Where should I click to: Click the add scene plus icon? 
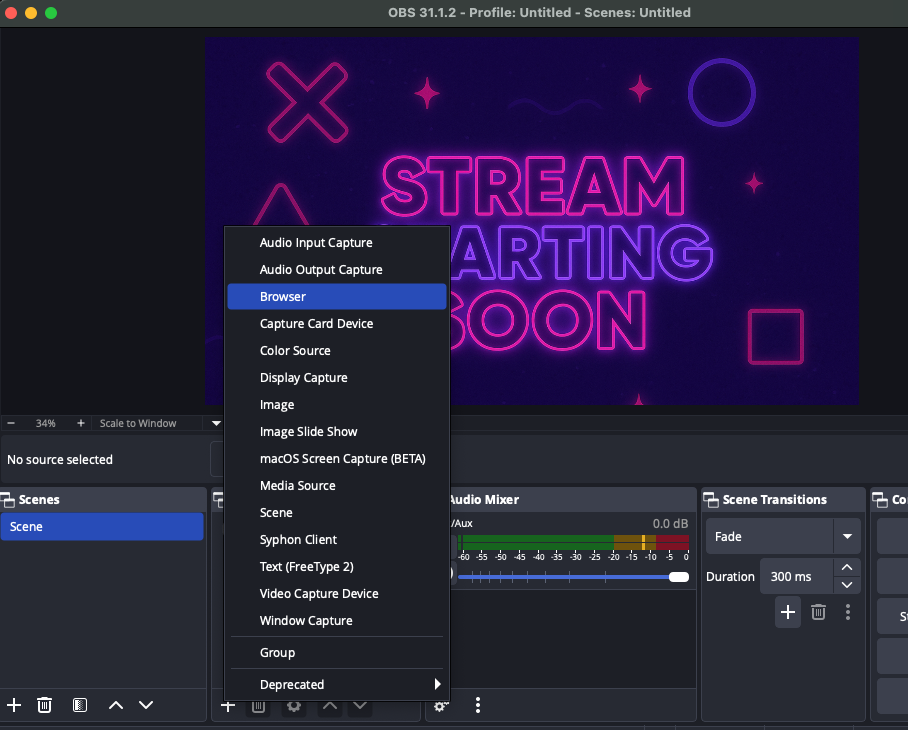(14, 705)
